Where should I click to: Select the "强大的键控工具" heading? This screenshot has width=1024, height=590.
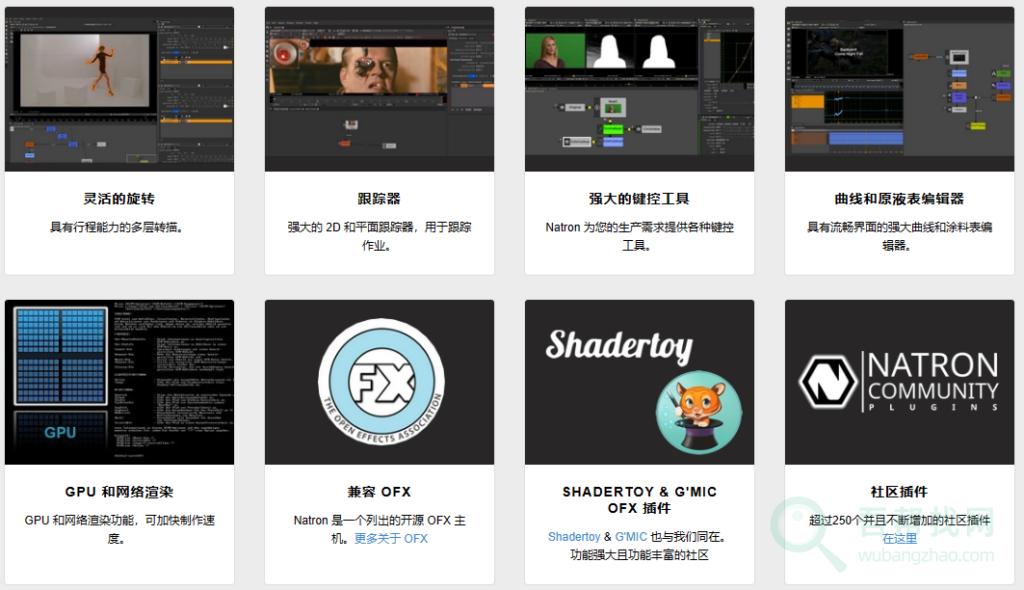click(639, 199)
